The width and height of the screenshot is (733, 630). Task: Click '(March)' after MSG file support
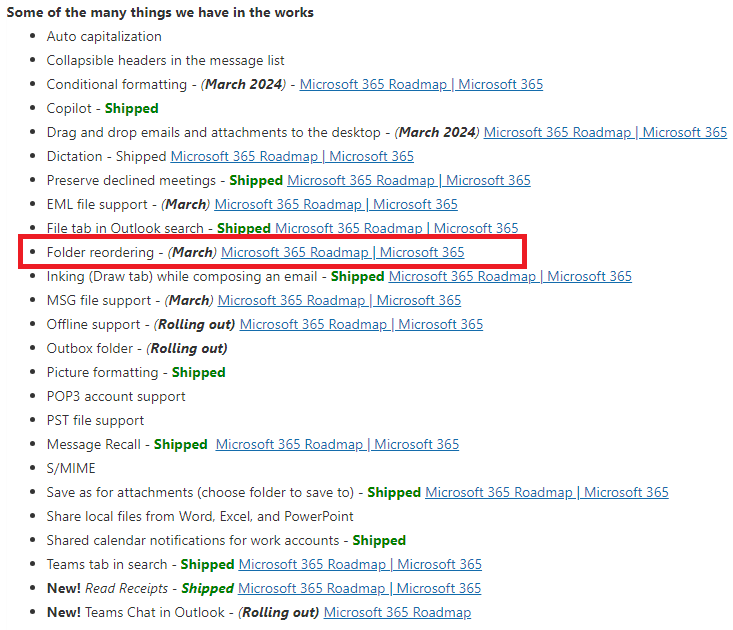[x=189, y=300]
